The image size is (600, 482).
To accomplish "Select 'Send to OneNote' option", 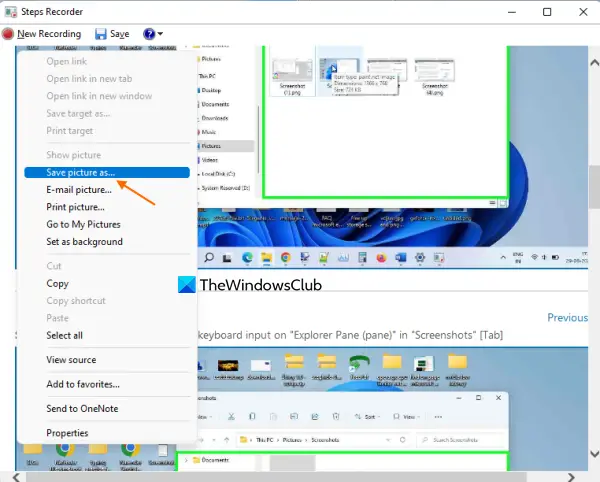I will click(82, 409).
